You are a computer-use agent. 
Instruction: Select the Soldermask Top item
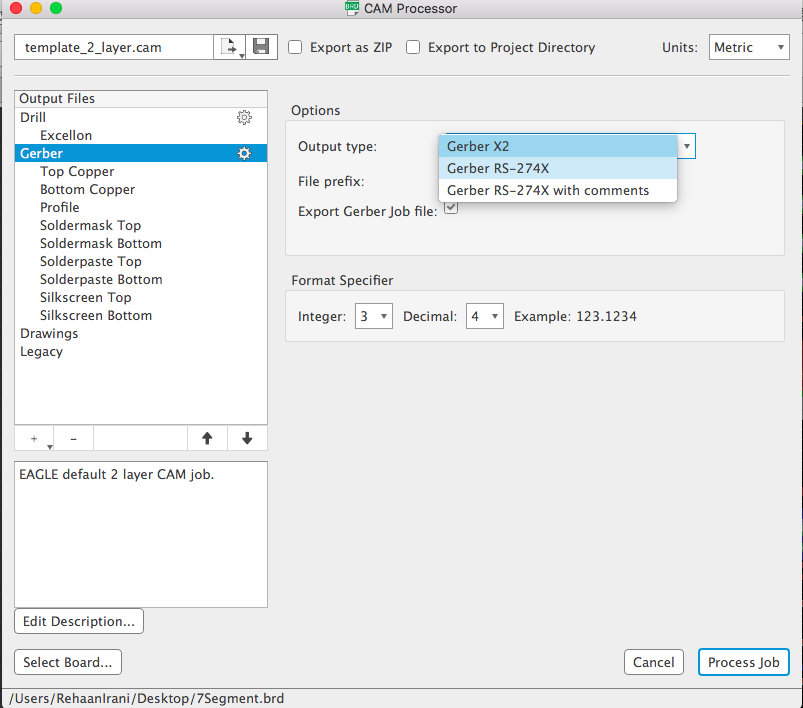coord(141,225)
